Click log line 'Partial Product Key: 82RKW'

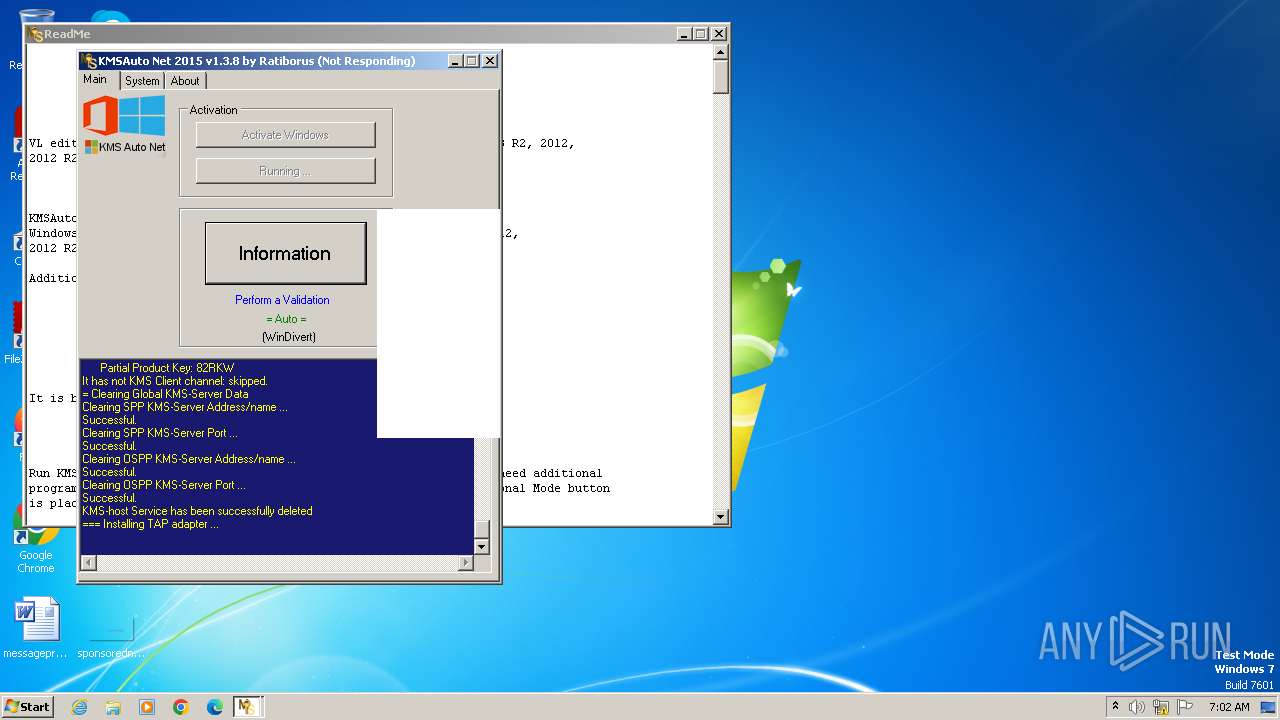click(167, 368)
